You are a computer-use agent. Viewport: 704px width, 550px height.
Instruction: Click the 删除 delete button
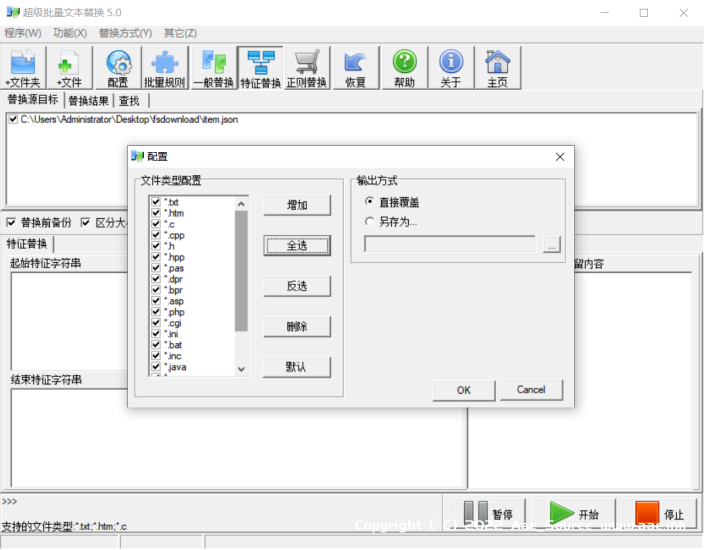[x=297, y=326]
